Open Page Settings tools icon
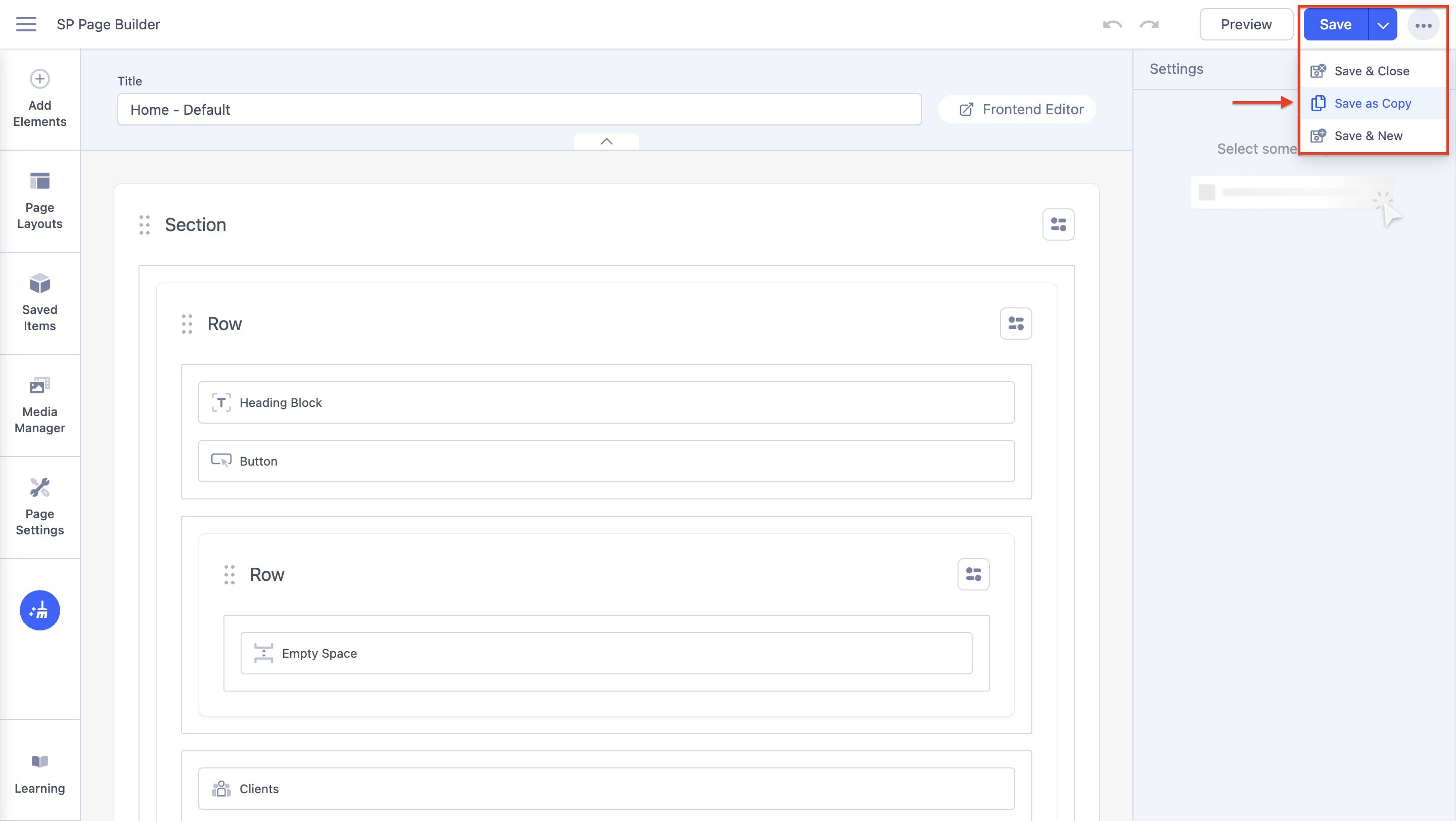This screenshot has height=821, width=1456. [x=39, y=488]
